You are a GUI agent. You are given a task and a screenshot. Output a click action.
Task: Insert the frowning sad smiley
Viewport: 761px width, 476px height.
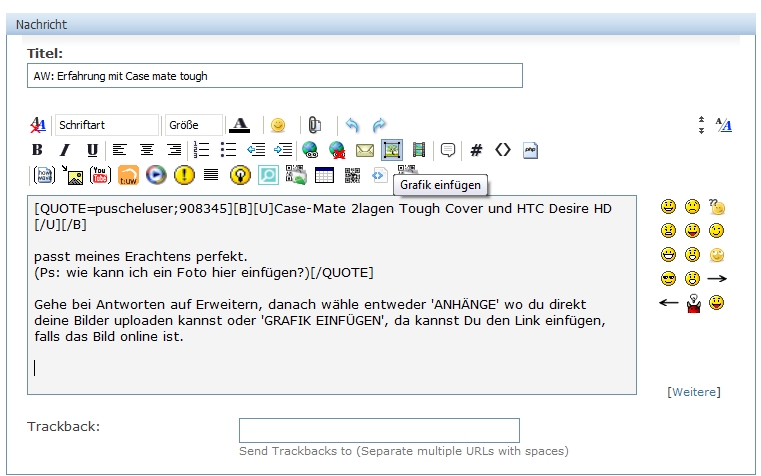pyautogui.click(x=693, y=207)
